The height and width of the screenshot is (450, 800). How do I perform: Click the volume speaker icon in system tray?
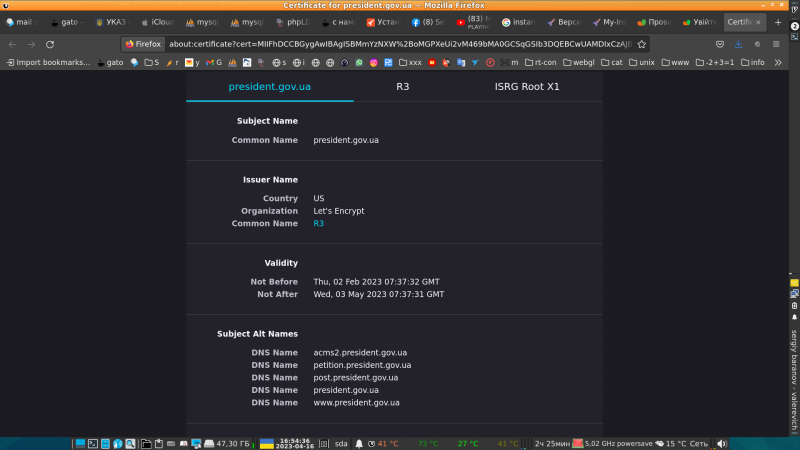click(722, 443)
